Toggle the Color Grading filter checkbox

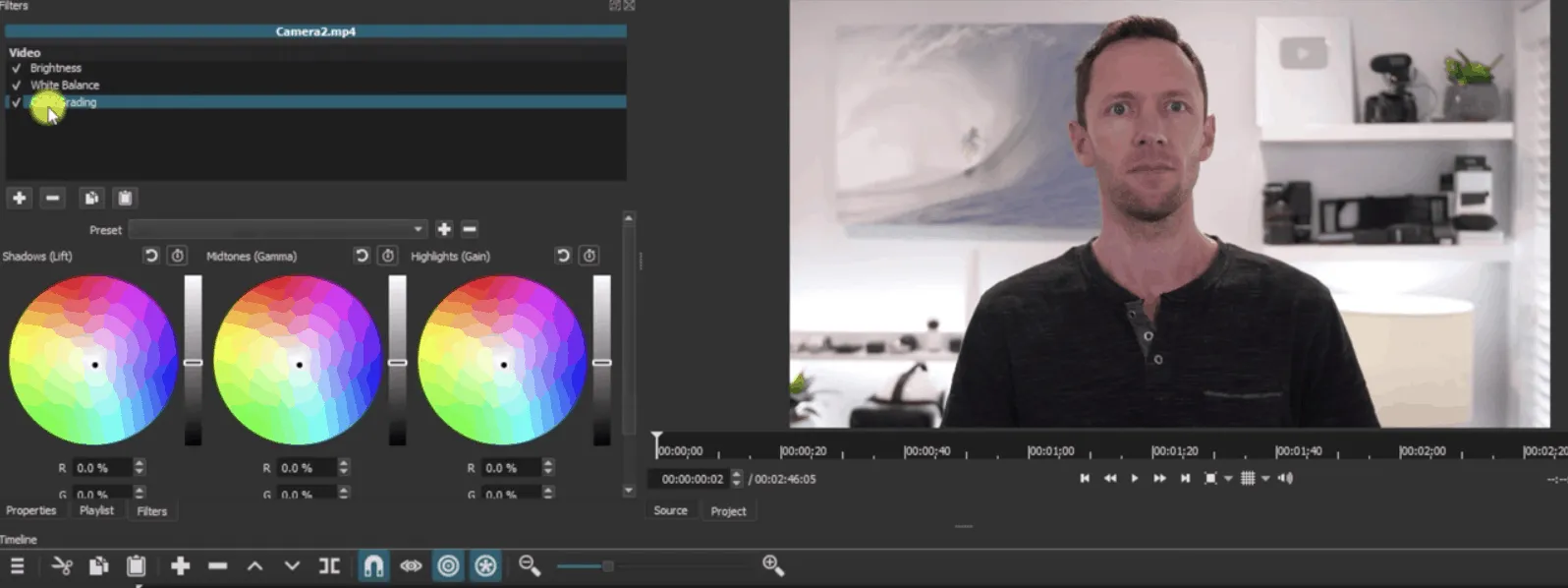point(16,102)
